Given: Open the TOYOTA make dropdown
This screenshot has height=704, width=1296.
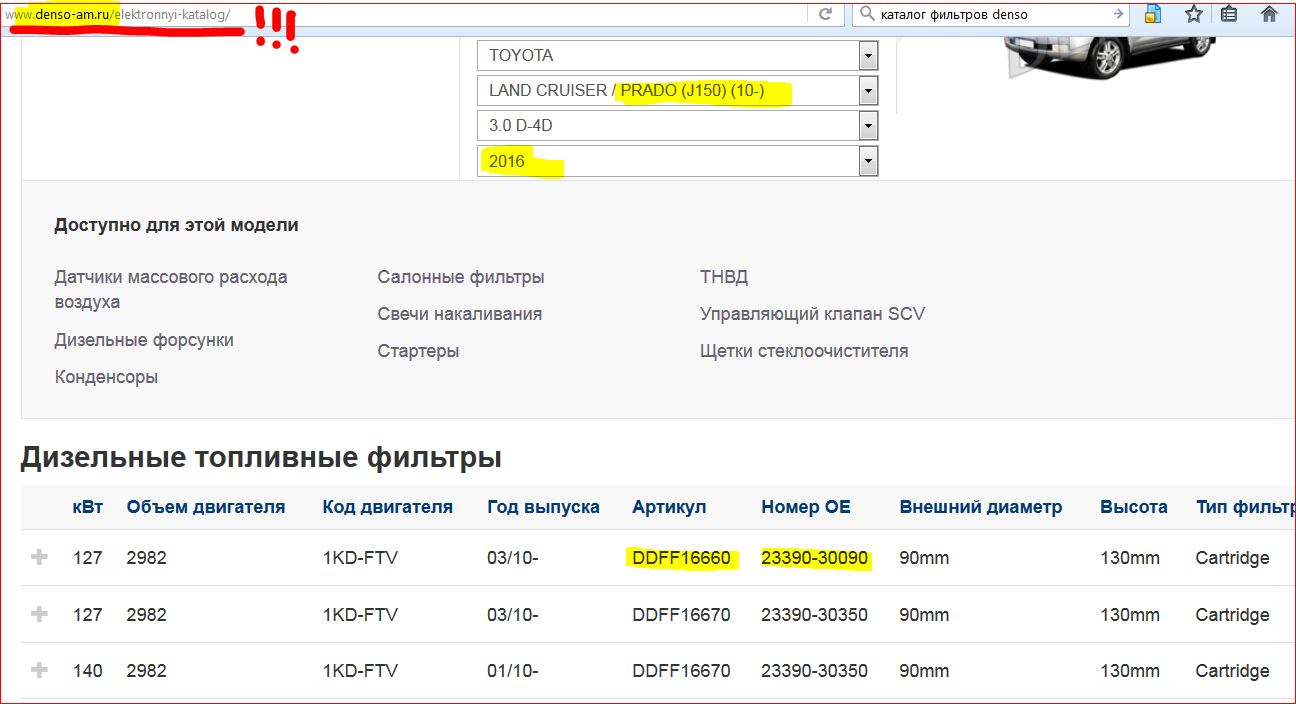Looking at the screenshot, I should click(x=868, y=56).
